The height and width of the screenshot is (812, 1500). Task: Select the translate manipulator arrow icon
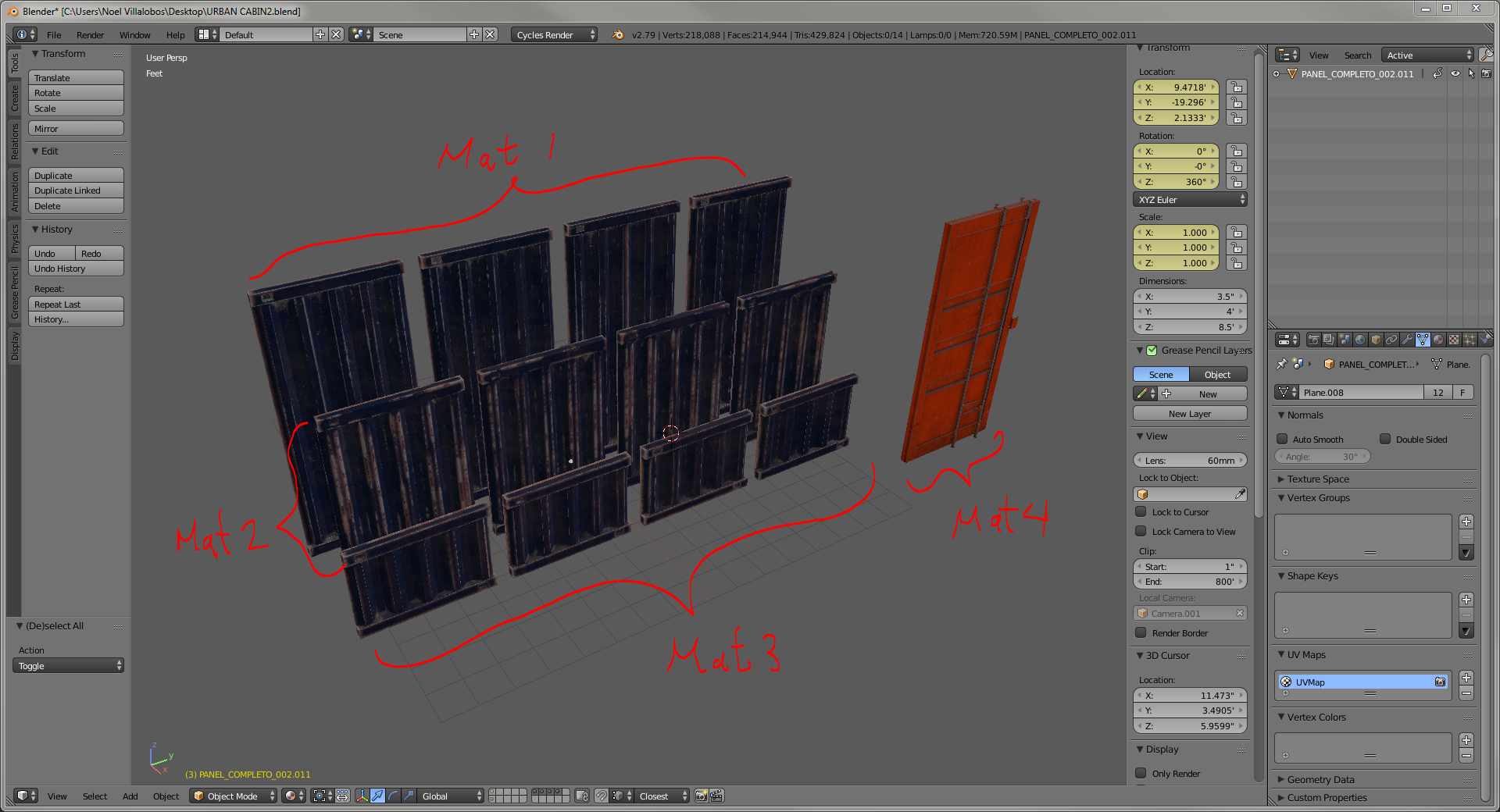click(x=377, y=796)
